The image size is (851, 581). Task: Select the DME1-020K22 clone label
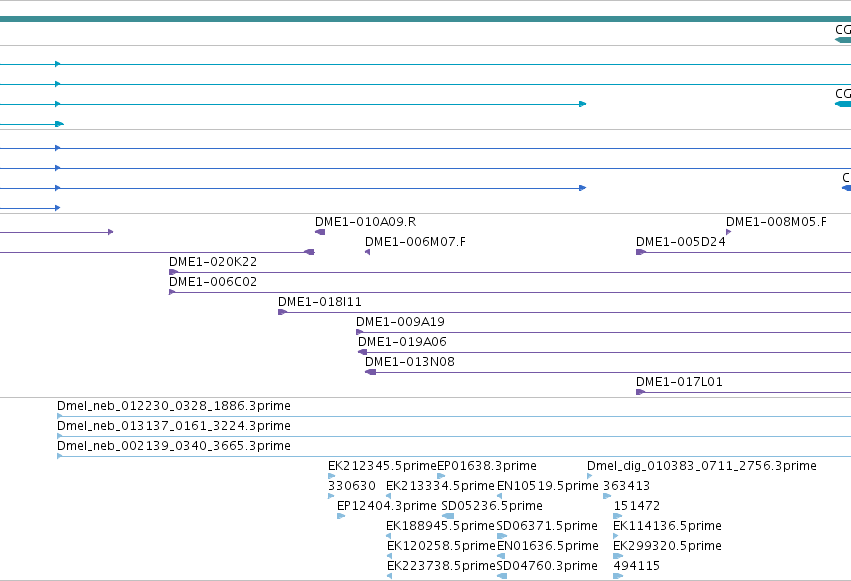click(x=213, y=262)
